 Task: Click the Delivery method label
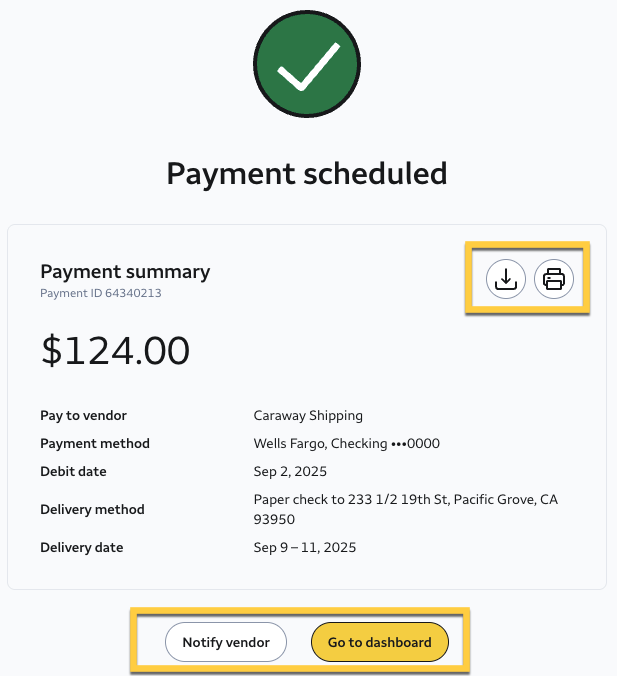pyautogui.click(x=92, y=509)
